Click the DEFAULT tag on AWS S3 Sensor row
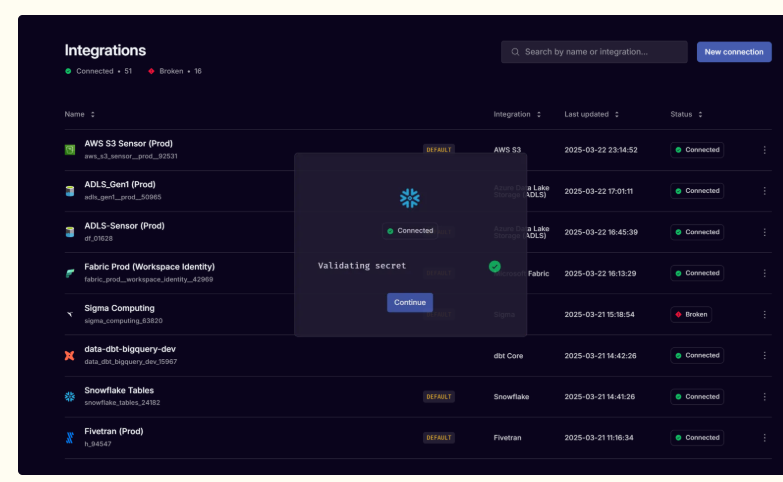 (x=438, y=150)
